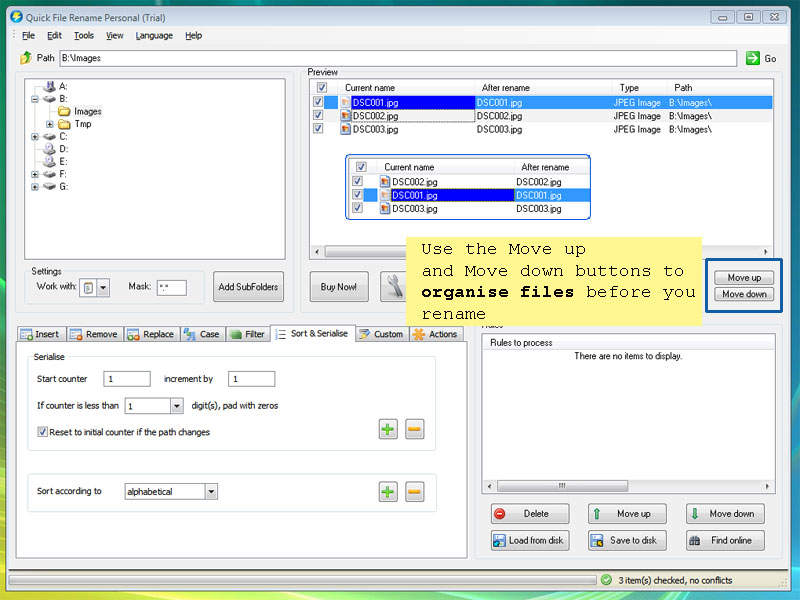Image resolution: width=800 pixels, height=600 pixels.
Task: Open the Tools menu
Action: tap(84, 35)
